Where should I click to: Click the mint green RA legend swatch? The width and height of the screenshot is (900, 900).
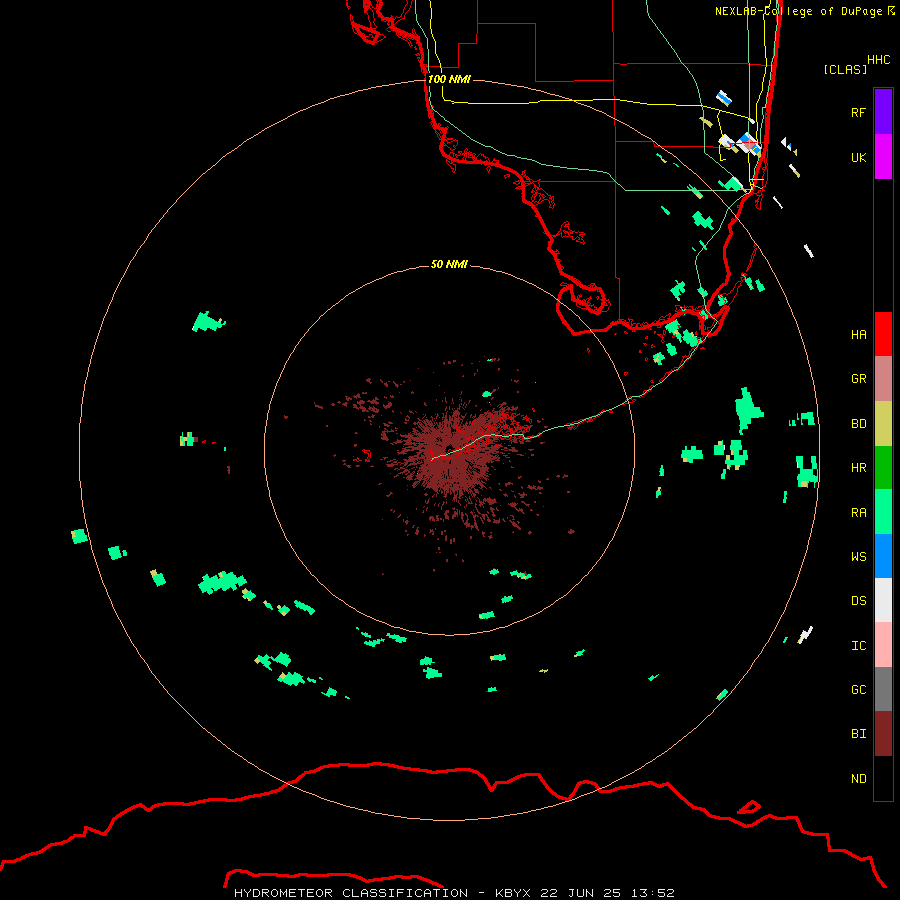pos(883,512)
